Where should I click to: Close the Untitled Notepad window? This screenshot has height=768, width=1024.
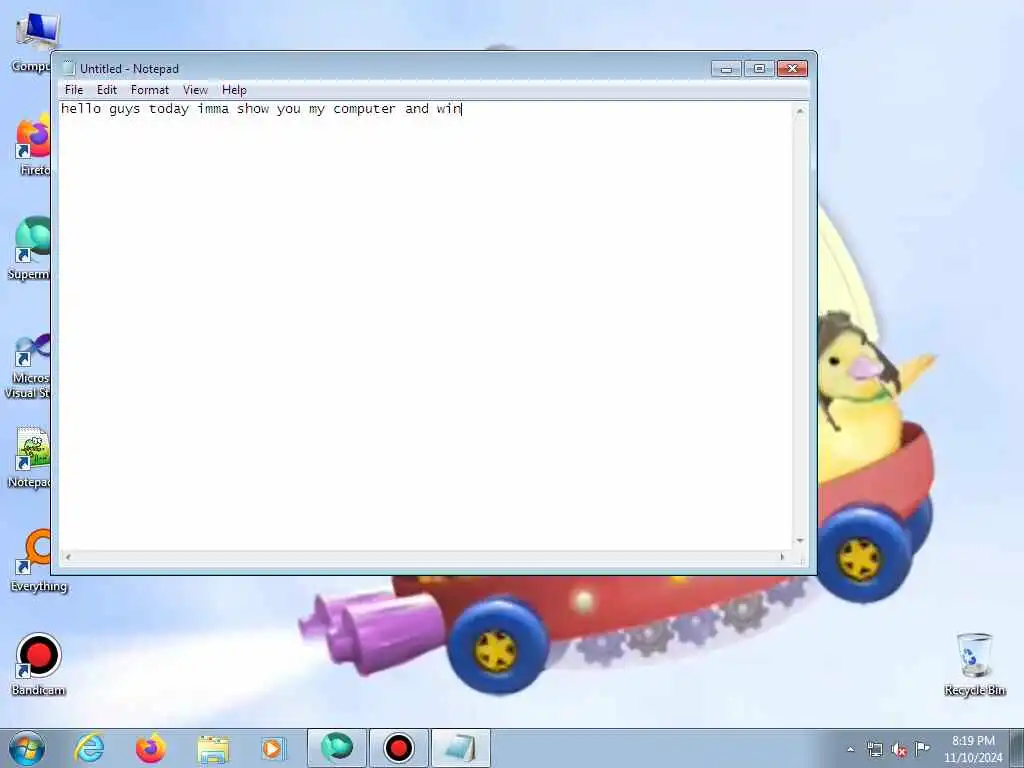tap(792, 69)
